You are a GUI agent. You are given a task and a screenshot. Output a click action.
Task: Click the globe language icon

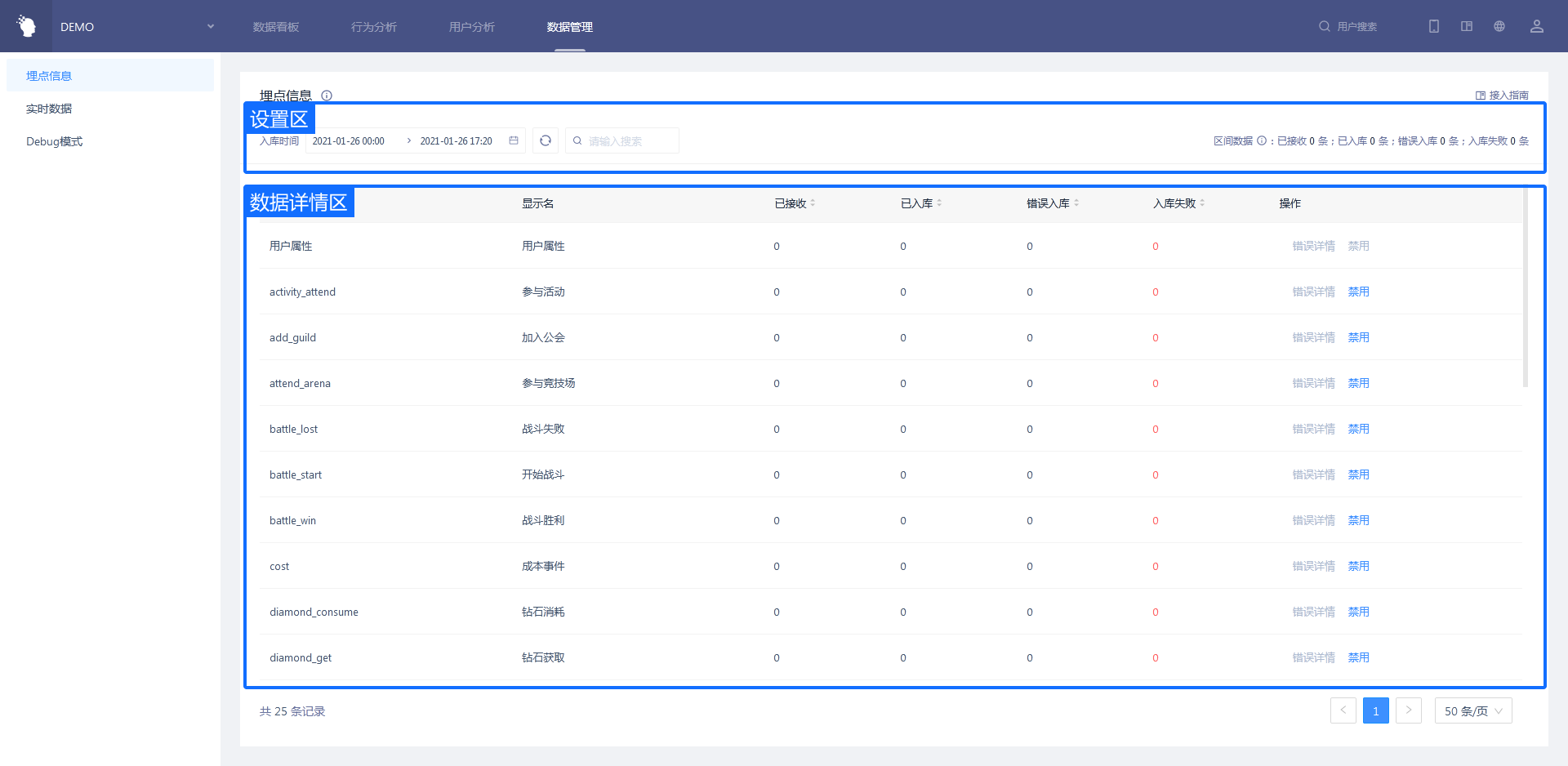(1499, 26)
